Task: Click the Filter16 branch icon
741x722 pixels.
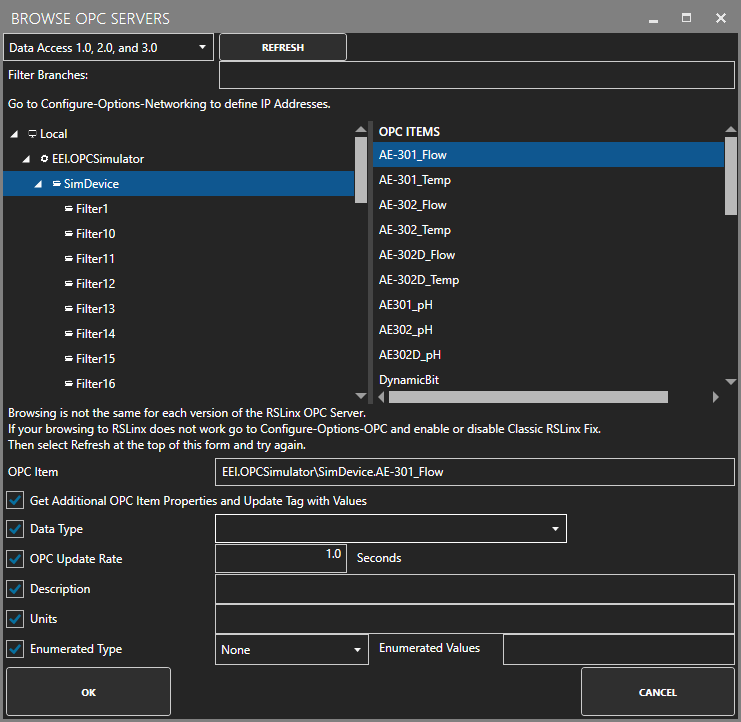Action: tap(69, 384)
